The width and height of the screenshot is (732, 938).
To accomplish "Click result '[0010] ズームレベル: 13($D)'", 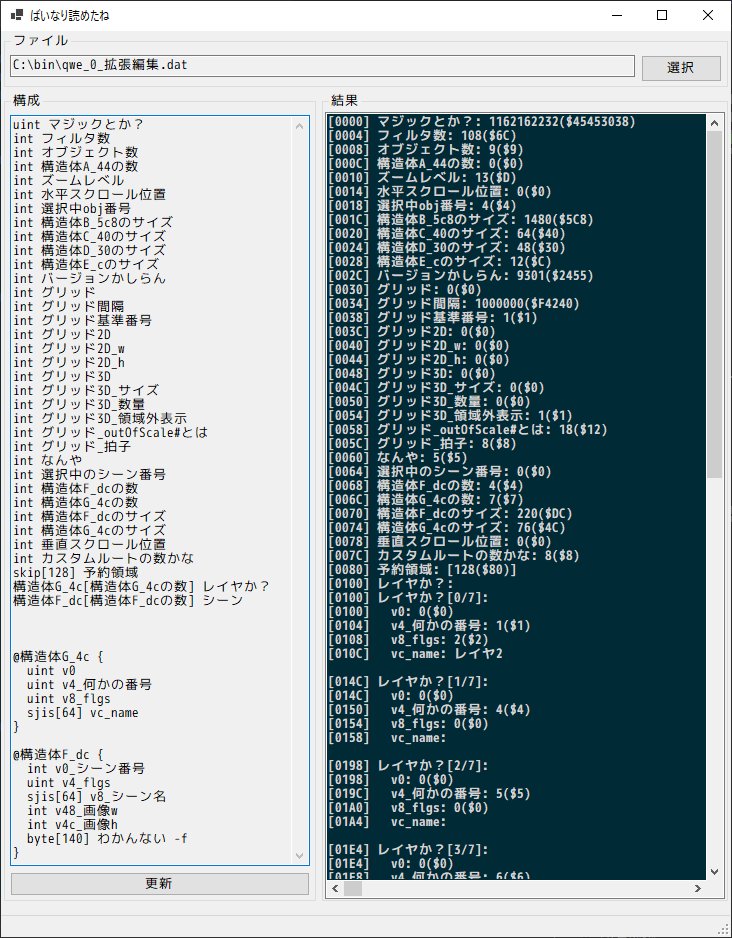I will [422, 178].
